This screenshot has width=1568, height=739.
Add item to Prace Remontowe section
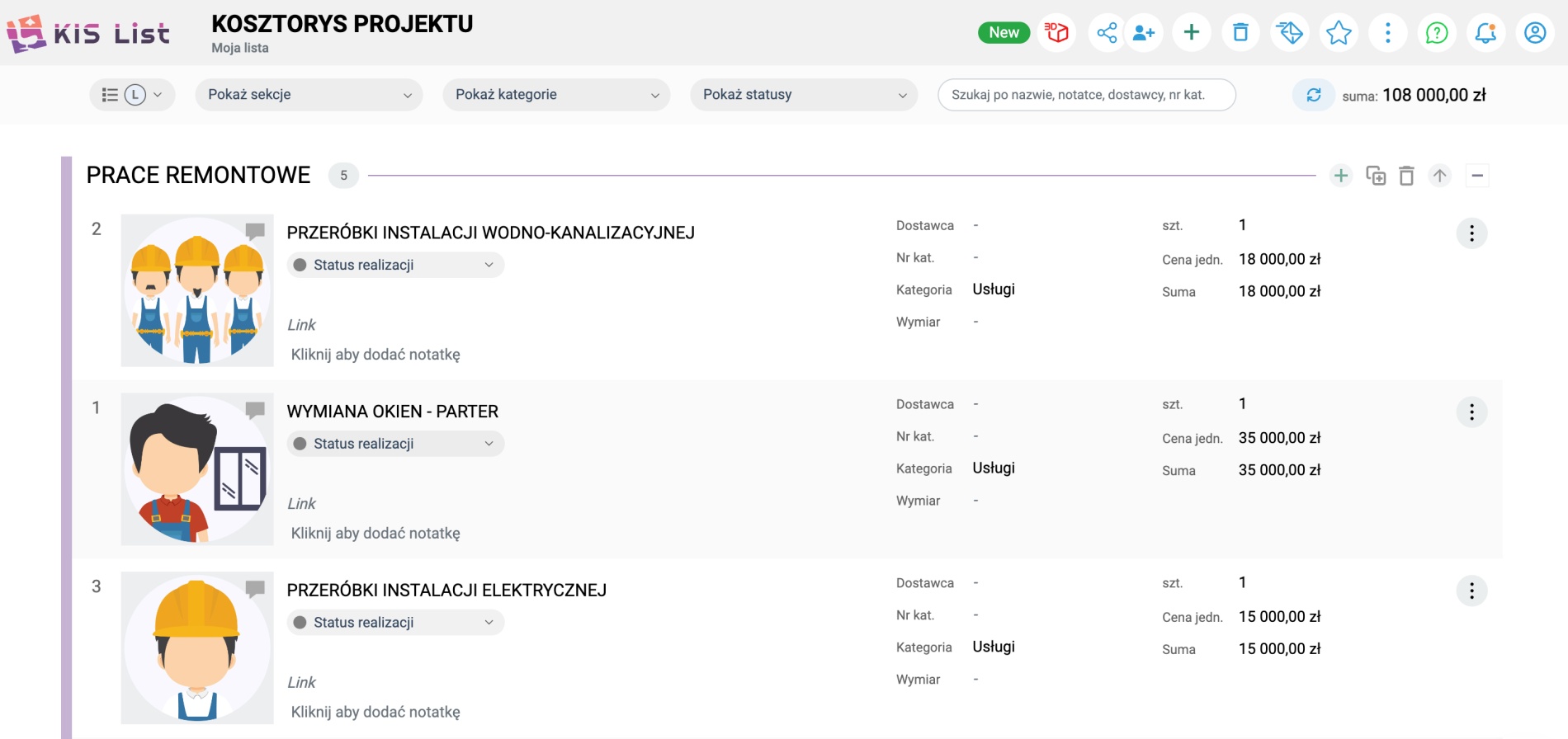tap(1341, 176)
